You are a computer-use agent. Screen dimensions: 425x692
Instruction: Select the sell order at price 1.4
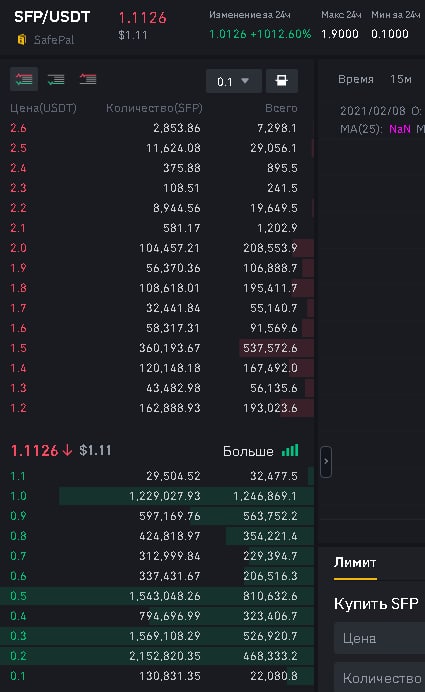tap(157, 368)
